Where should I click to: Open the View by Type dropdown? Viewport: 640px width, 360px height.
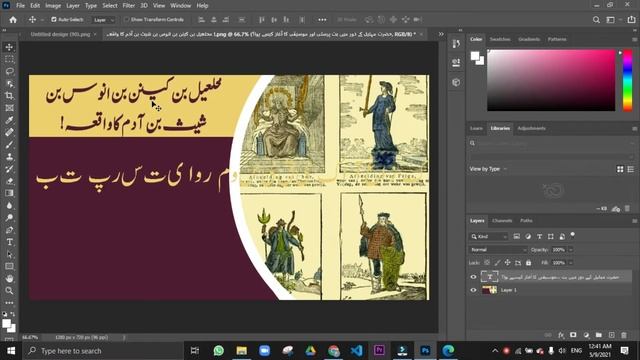(x=488, y=169)
